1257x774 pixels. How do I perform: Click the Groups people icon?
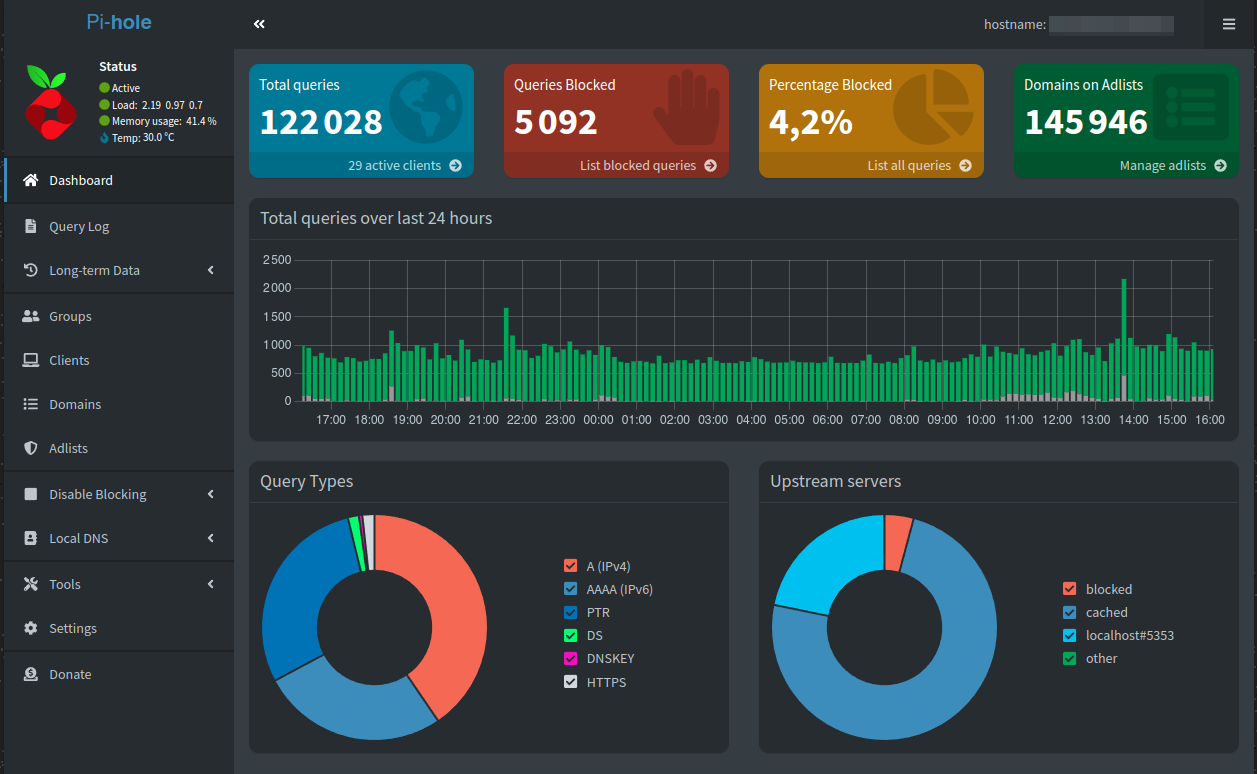click(30, 316)
